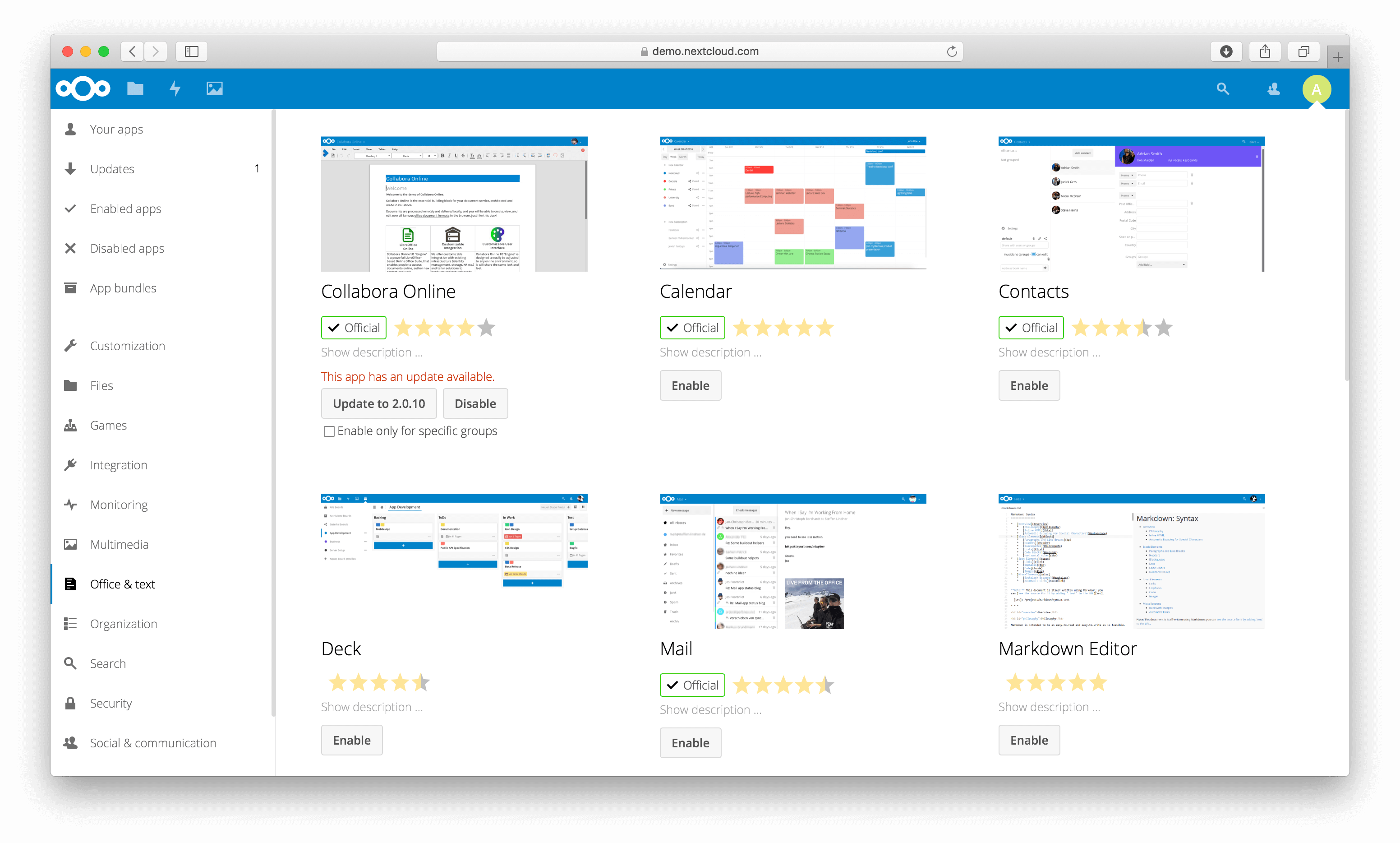Open the Gallery image icon
Screen dimensions: 1400x843
tap(214, 88)
